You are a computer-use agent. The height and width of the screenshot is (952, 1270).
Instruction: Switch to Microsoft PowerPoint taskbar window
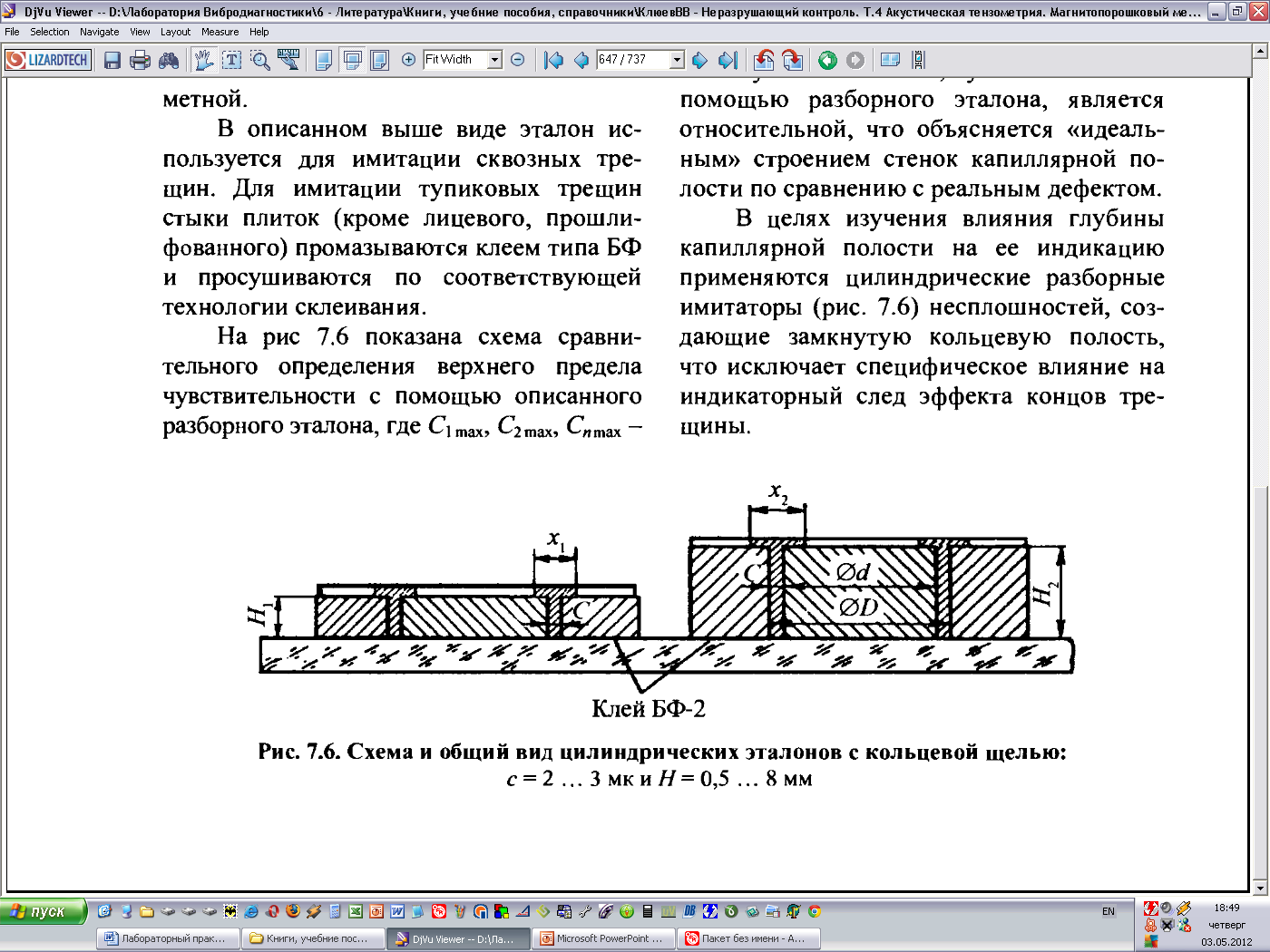604,938
